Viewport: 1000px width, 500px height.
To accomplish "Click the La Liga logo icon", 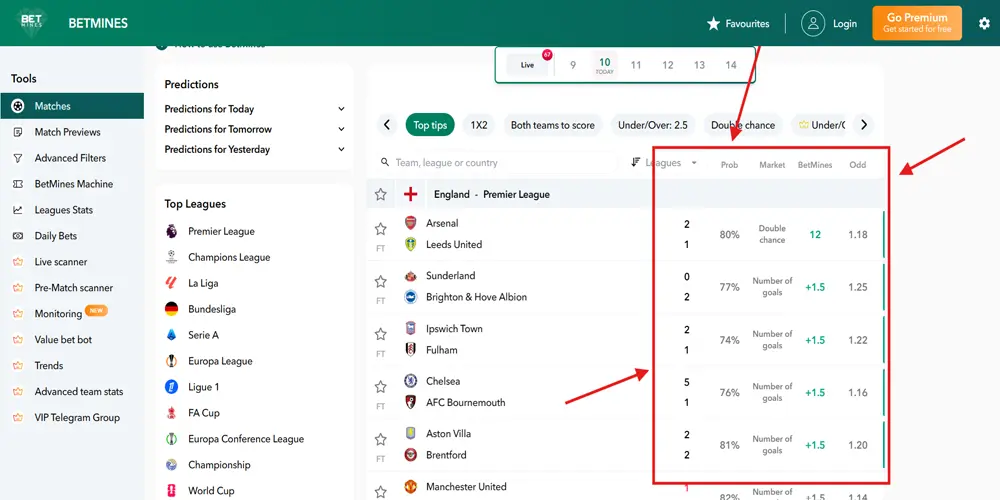I will pyautogui.click(x=172, y=283).
